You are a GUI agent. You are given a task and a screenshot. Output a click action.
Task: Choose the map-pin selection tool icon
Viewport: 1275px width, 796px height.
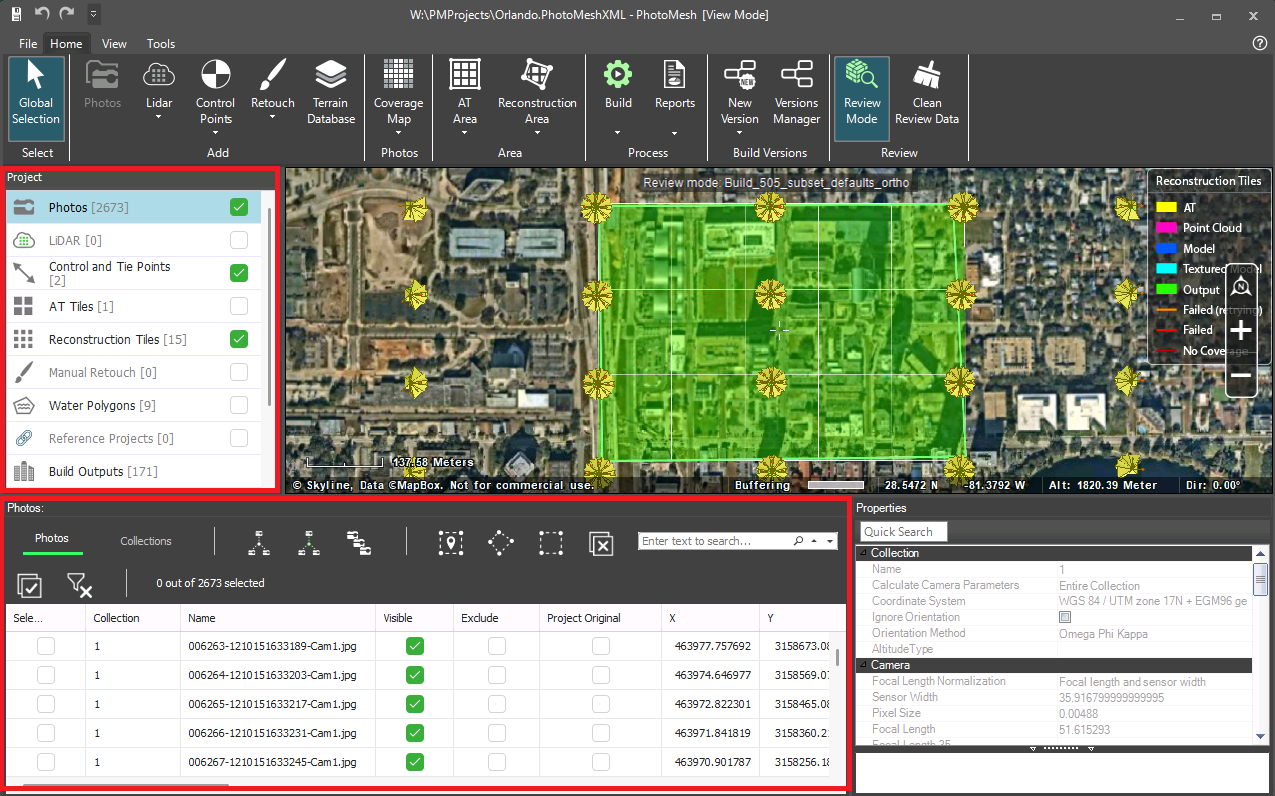tap(451, 542)
